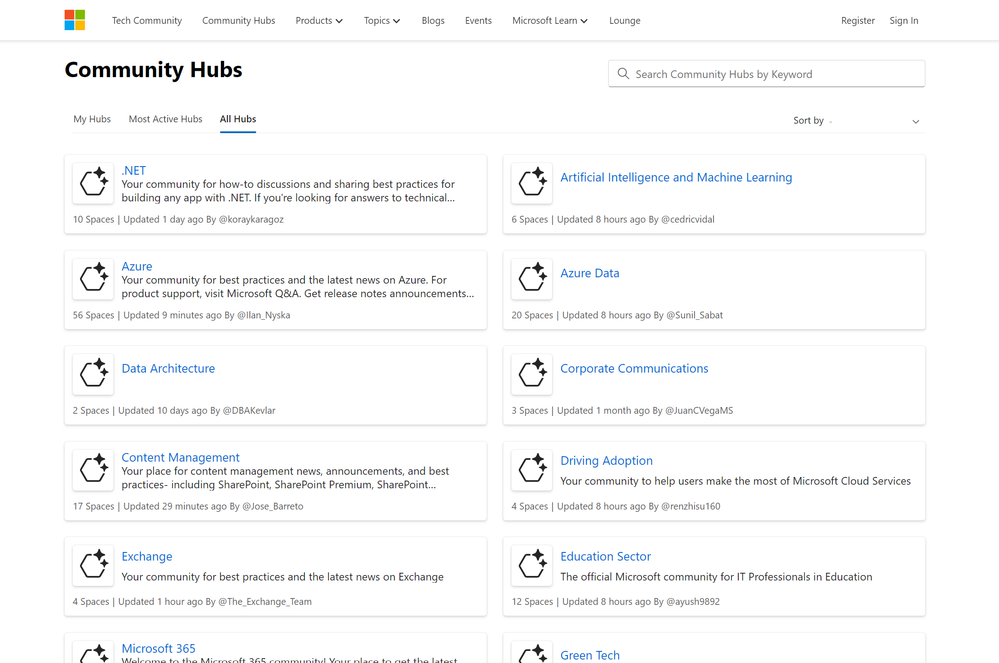Viewport: 999px width, 663px height.
Task: Open the Content Management hub link
Action: (180, 457)
